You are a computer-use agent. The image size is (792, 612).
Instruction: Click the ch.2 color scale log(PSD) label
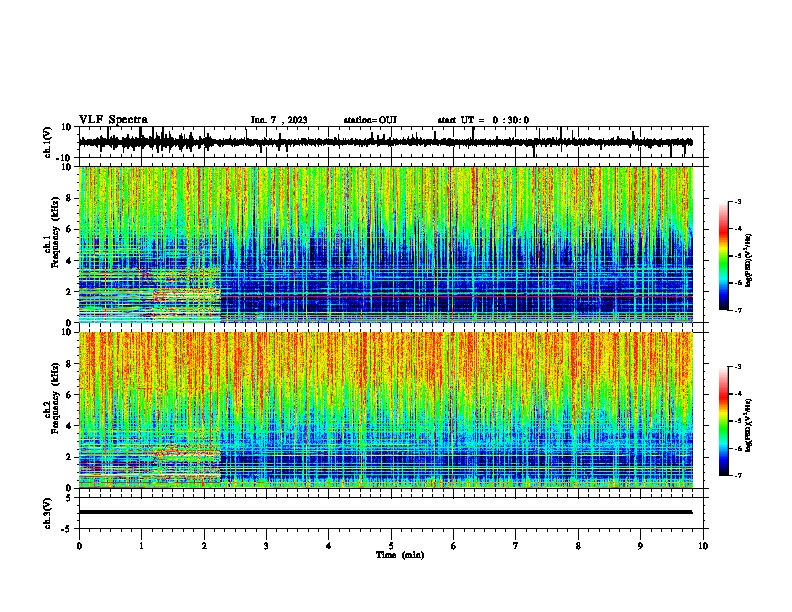749,425
